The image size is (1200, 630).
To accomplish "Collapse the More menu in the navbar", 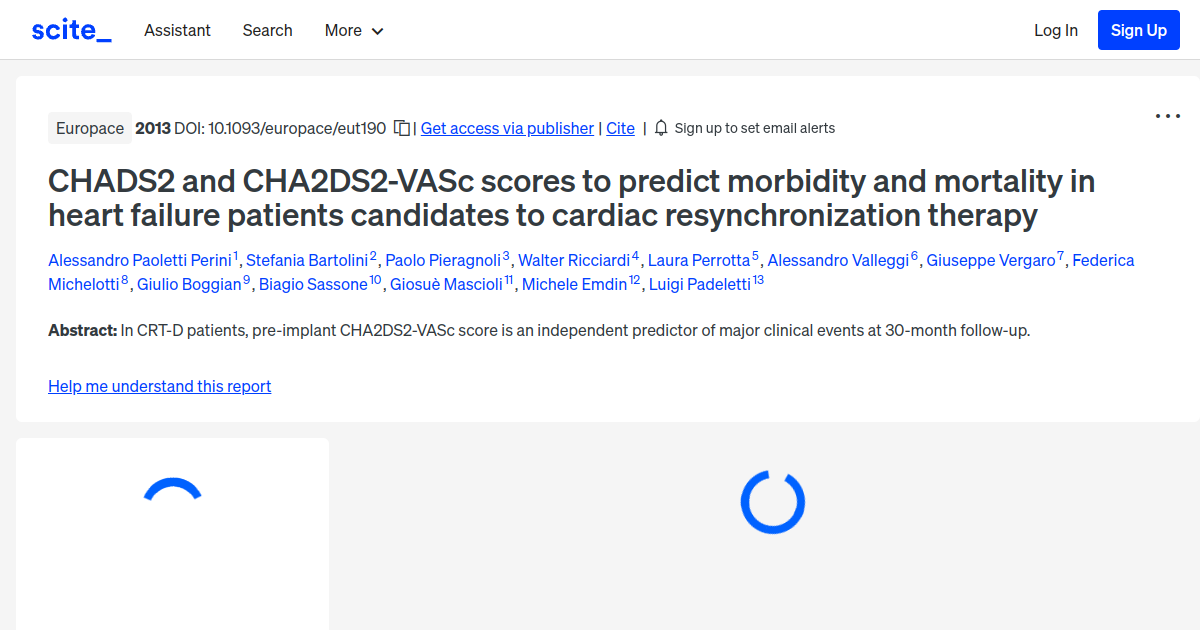I will click(x=353, y=30).
